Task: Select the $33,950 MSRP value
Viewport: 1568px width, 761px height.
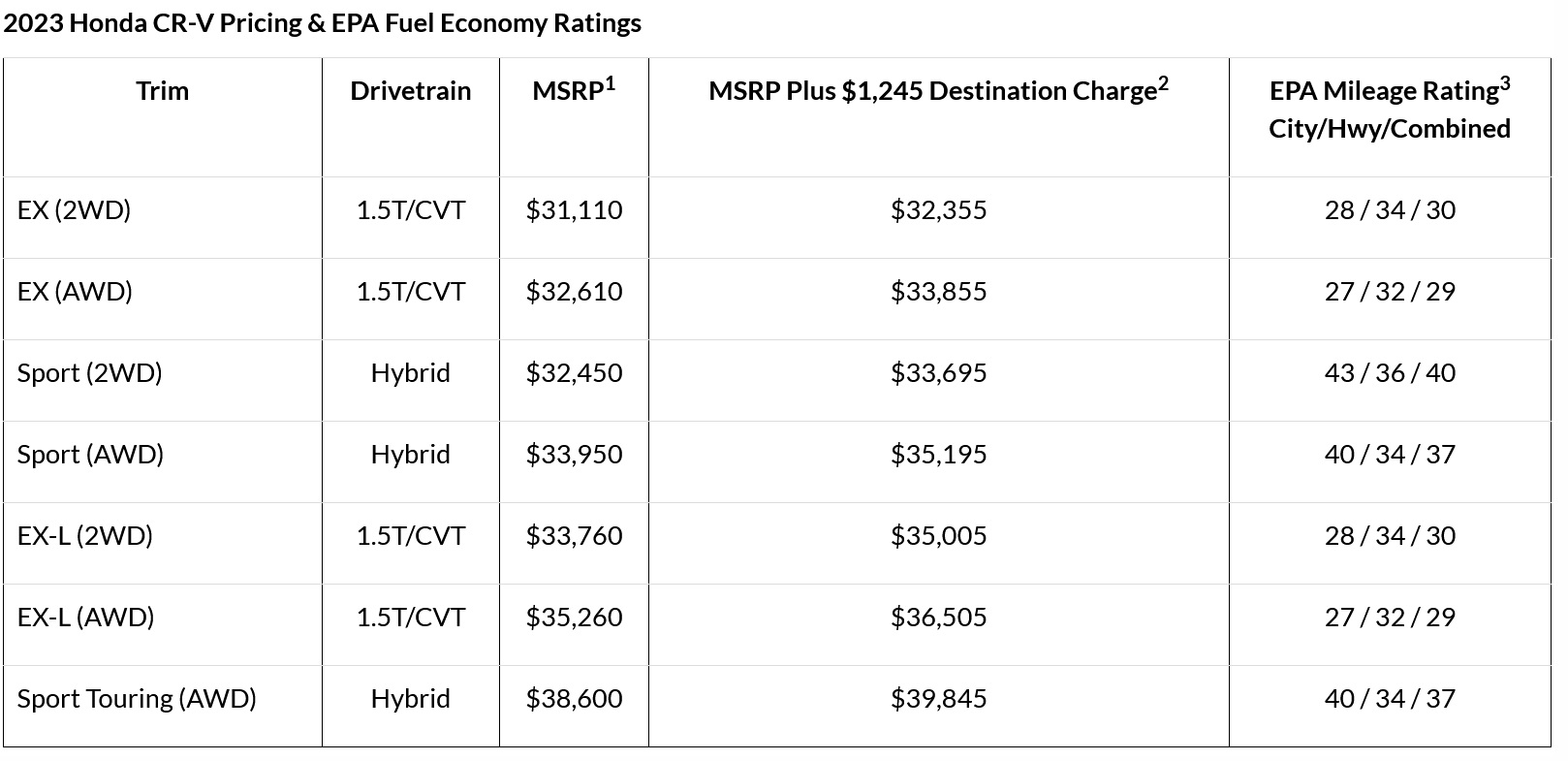Action: (x=574, y=455)
